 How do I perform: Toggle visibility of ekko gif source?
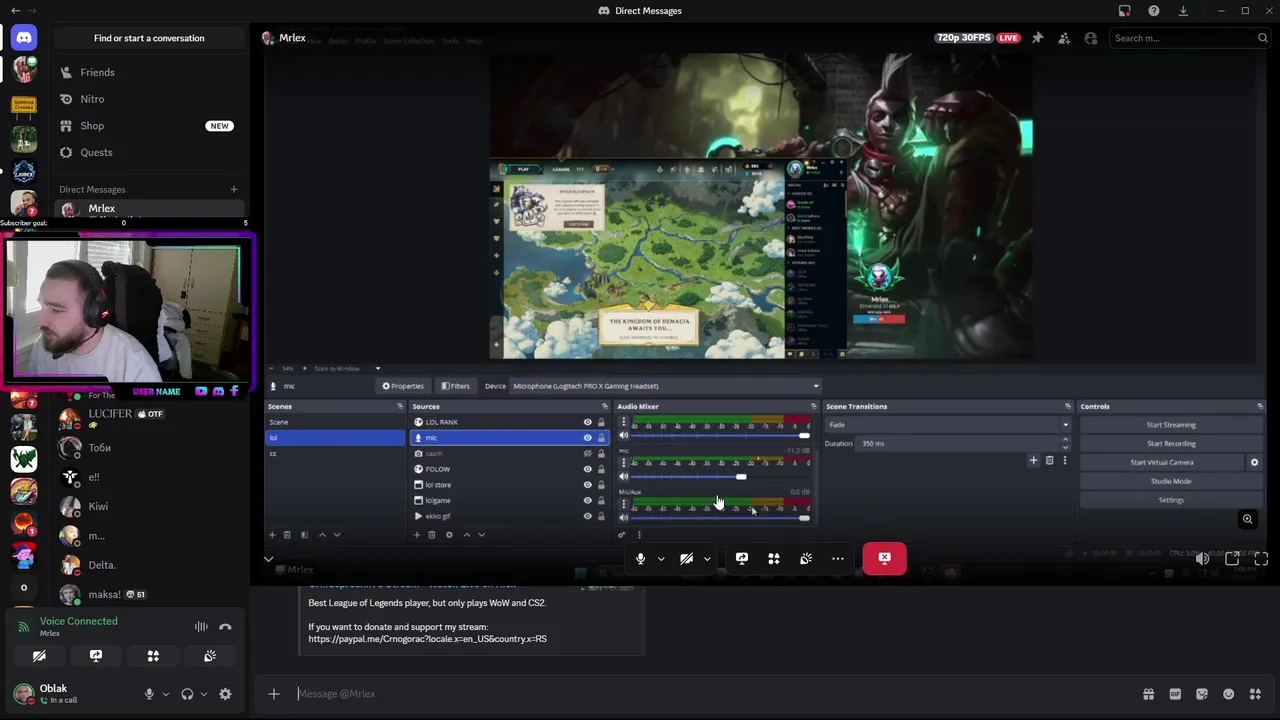click(588, 516)
